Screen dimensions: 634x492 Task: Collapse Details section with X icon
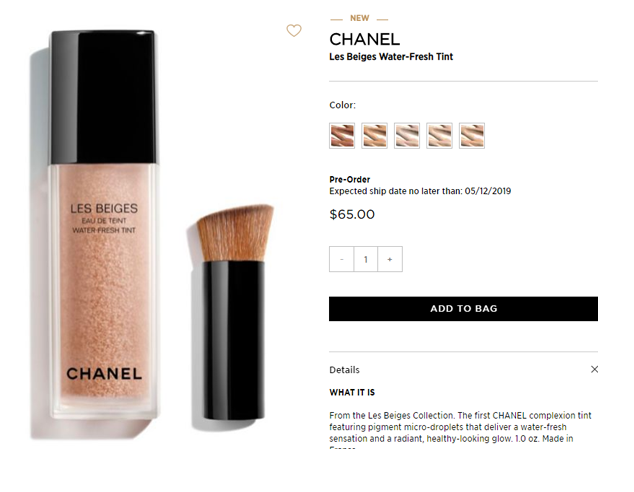pyautogui.click(x=594, y=369)
